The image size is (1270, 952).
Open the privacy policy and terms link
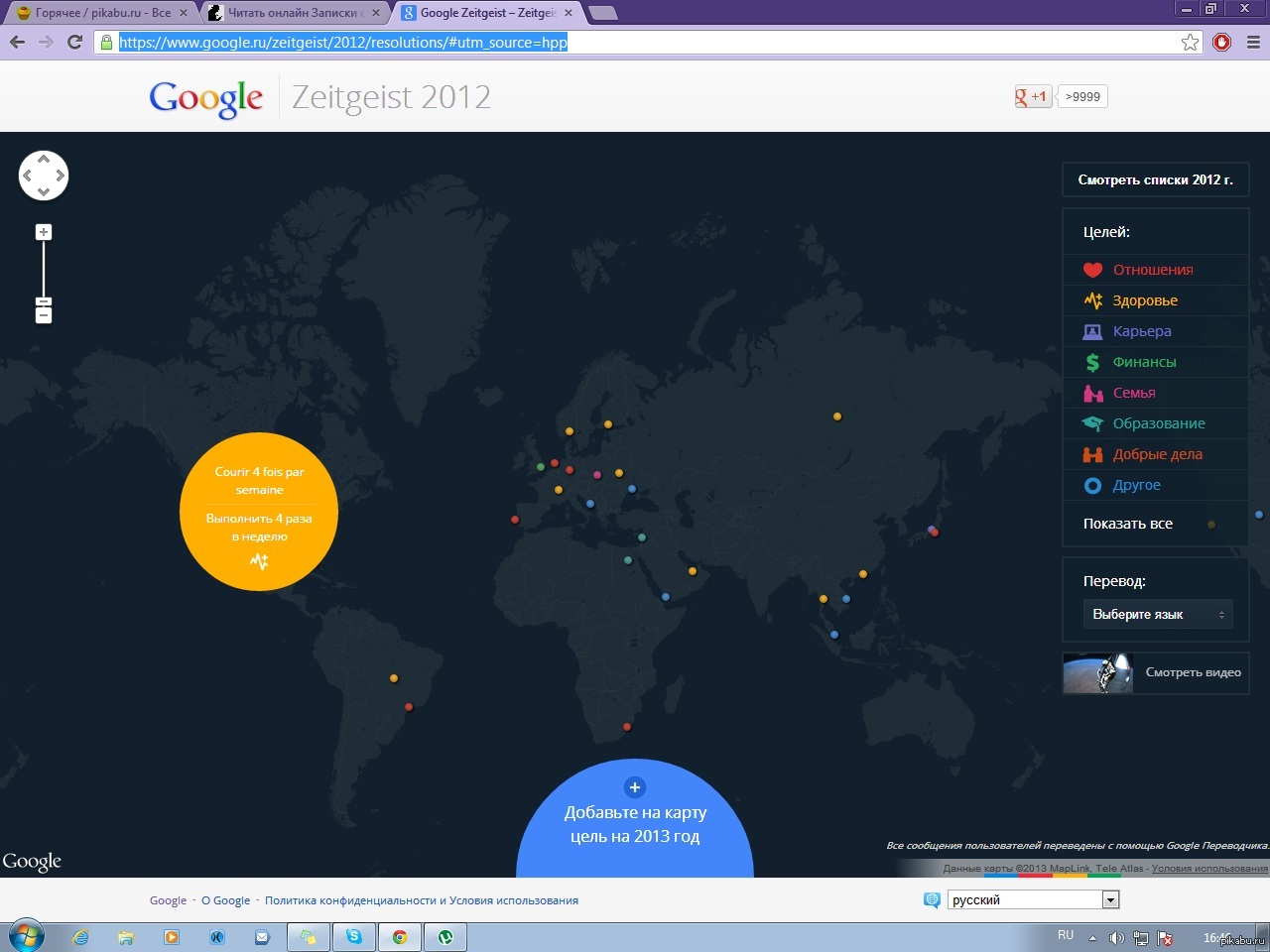point(422,900)
